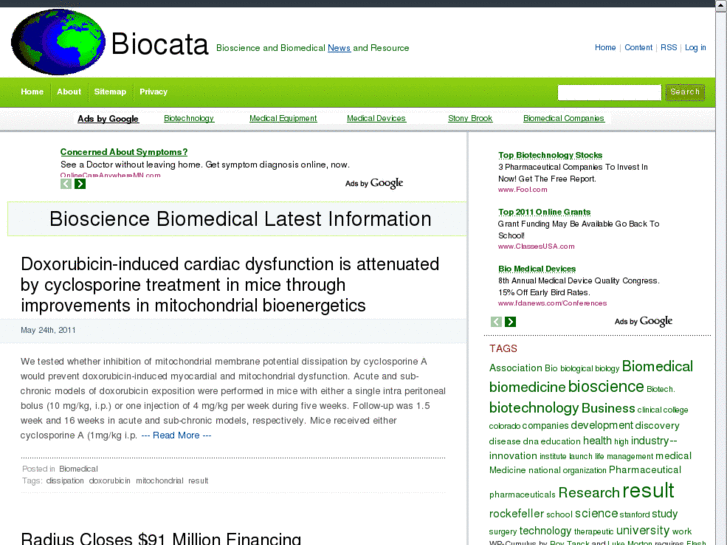Click the Biocata globe logo
727x545 pixels.
tap(58, 42)
